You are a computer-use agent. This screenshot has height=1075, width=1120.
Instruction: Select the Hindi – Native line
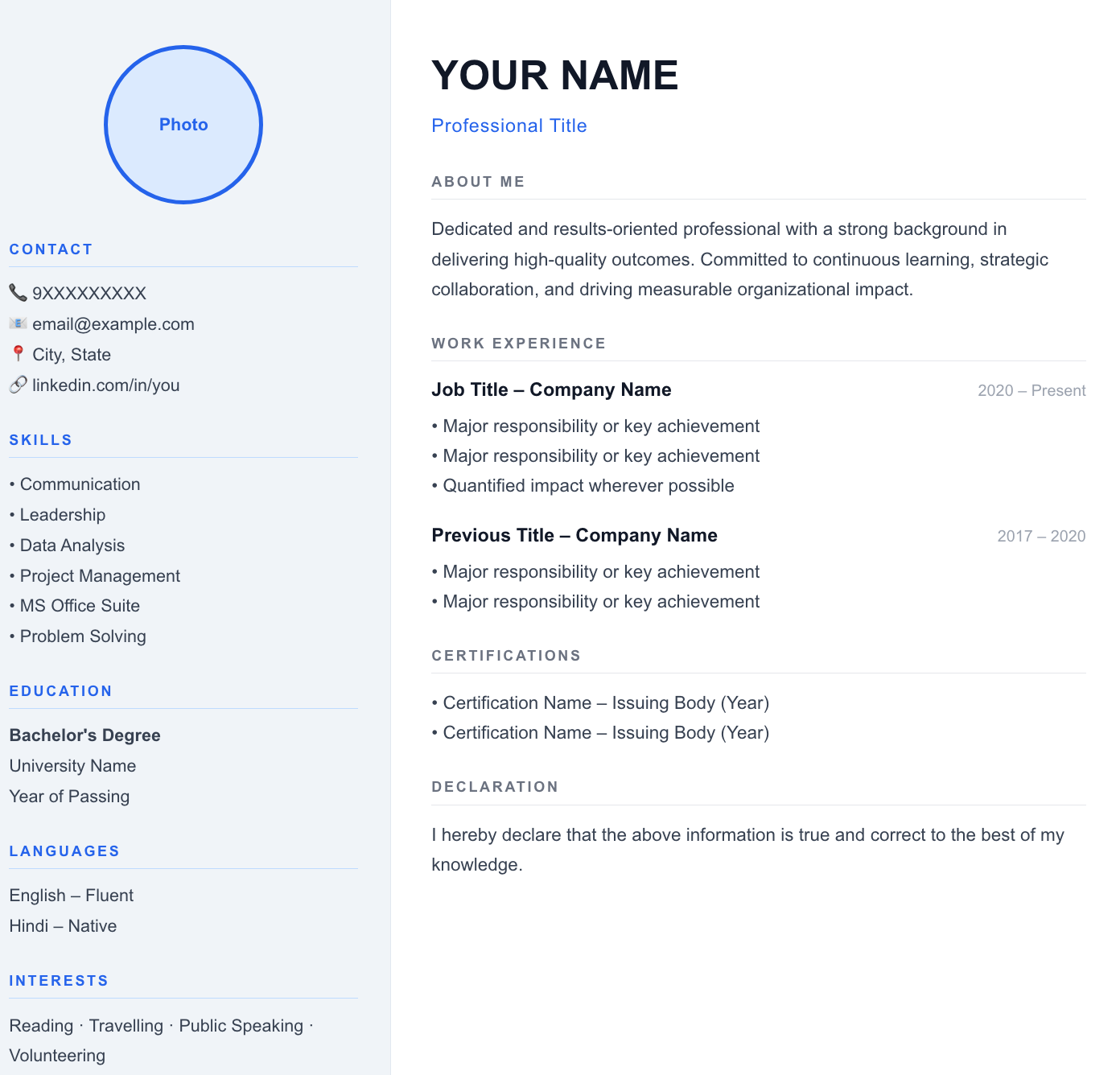pyautogui.click(x=64, y=926)
